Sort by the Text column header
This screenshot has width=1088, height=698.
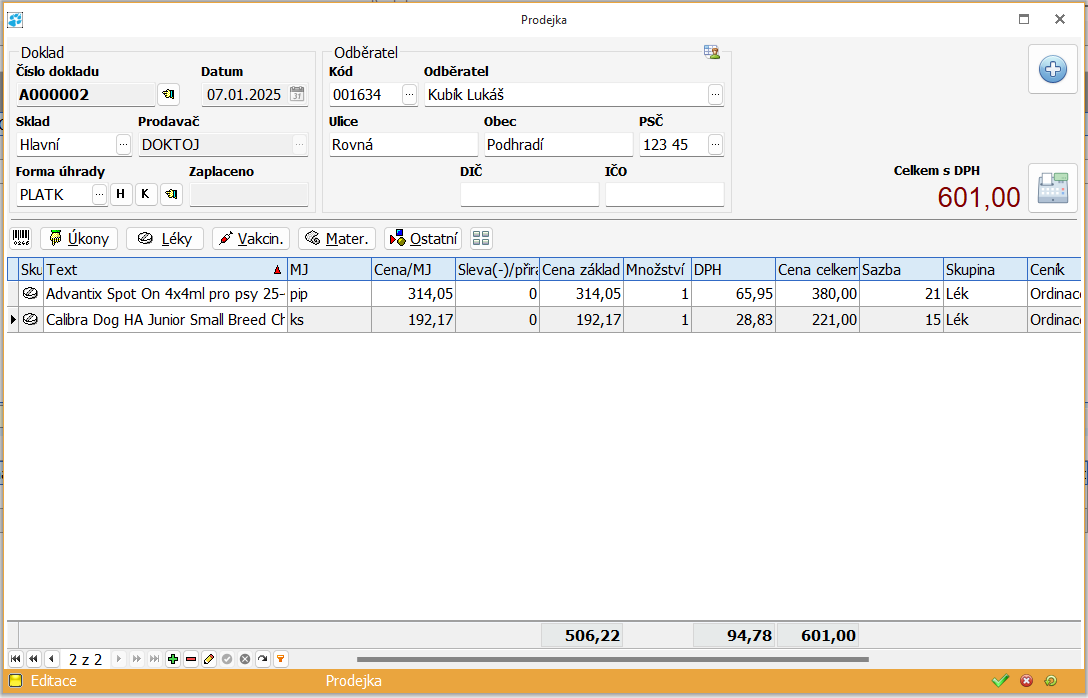click(166, 270)
